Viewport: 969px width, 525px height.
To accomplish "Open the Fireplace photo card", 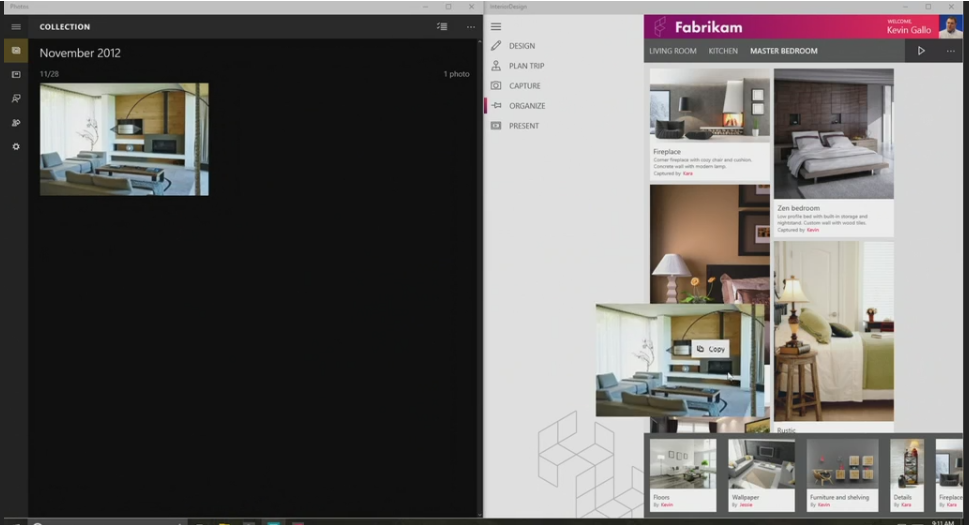I will pyautogui.click(x=709, y=125).
